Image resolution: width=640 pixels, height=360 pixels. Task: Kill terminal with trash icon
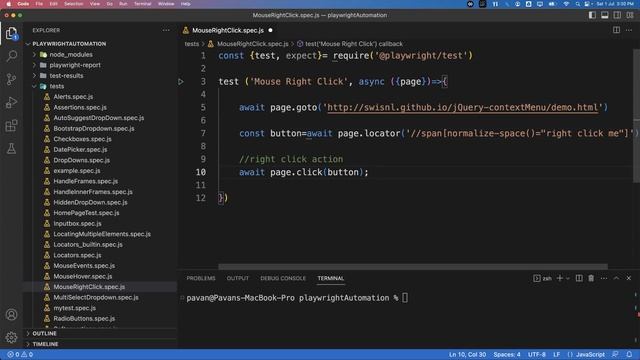pos(591,278)
